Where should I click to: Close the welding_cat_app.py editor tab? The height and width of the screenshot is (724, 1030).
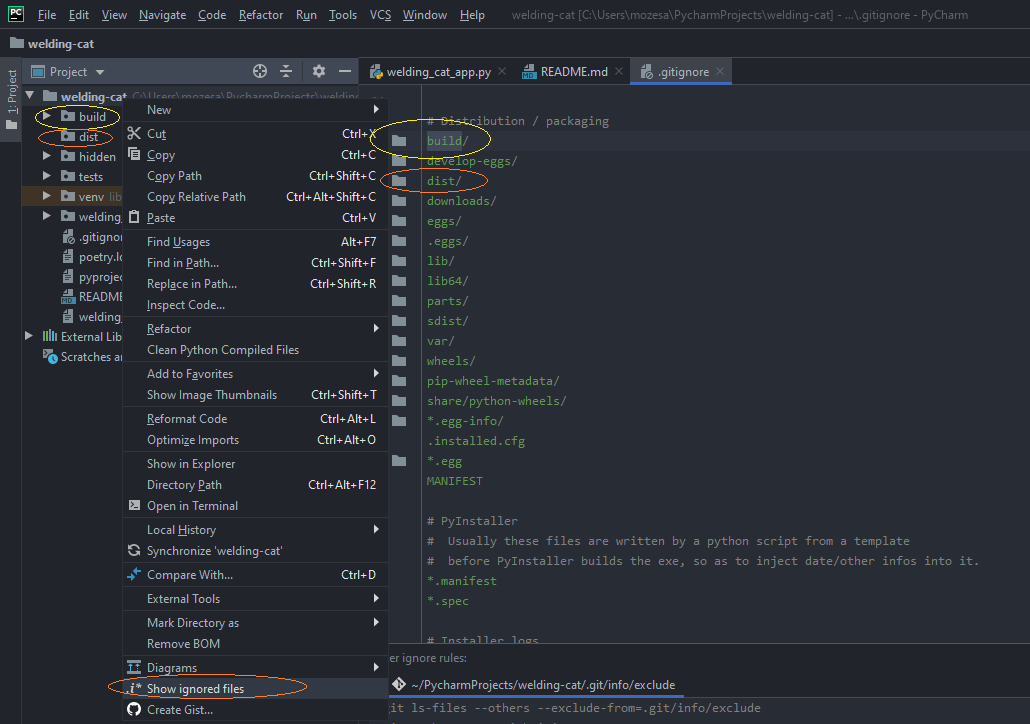coord(502,71)
